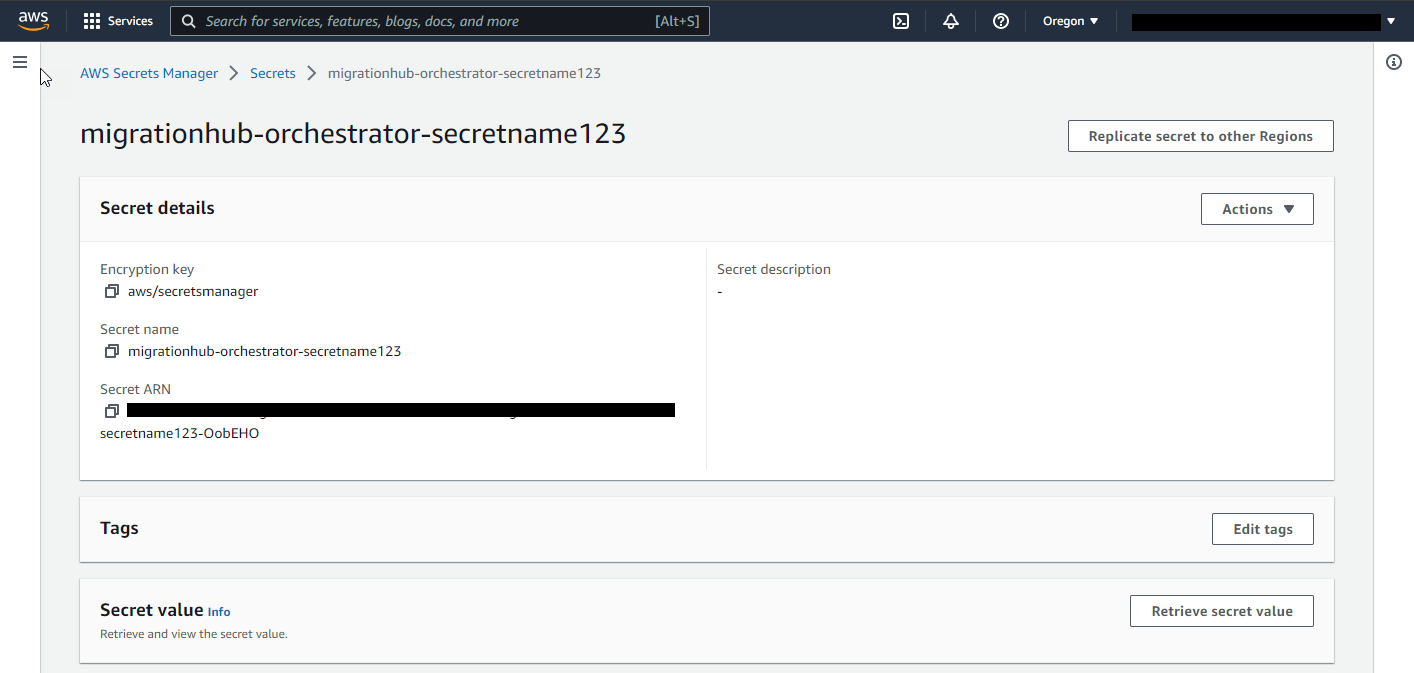Expand the hamburger side navigation
1414x673 pixels.
click(x=20, y=62)
